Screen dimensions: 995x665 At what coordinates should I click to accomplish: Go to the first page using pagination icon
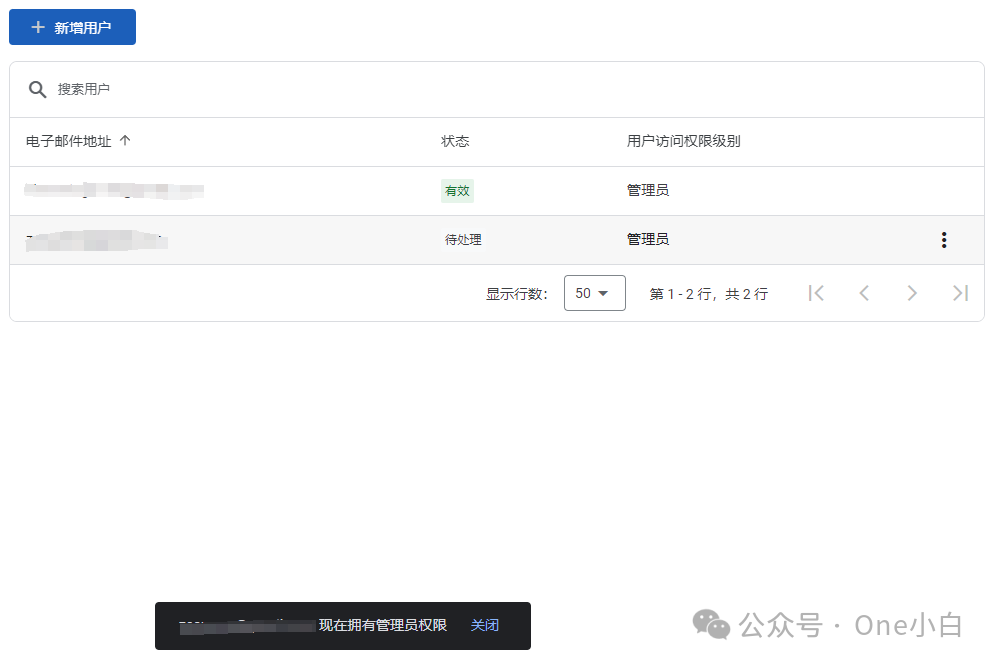click(816, 292)
